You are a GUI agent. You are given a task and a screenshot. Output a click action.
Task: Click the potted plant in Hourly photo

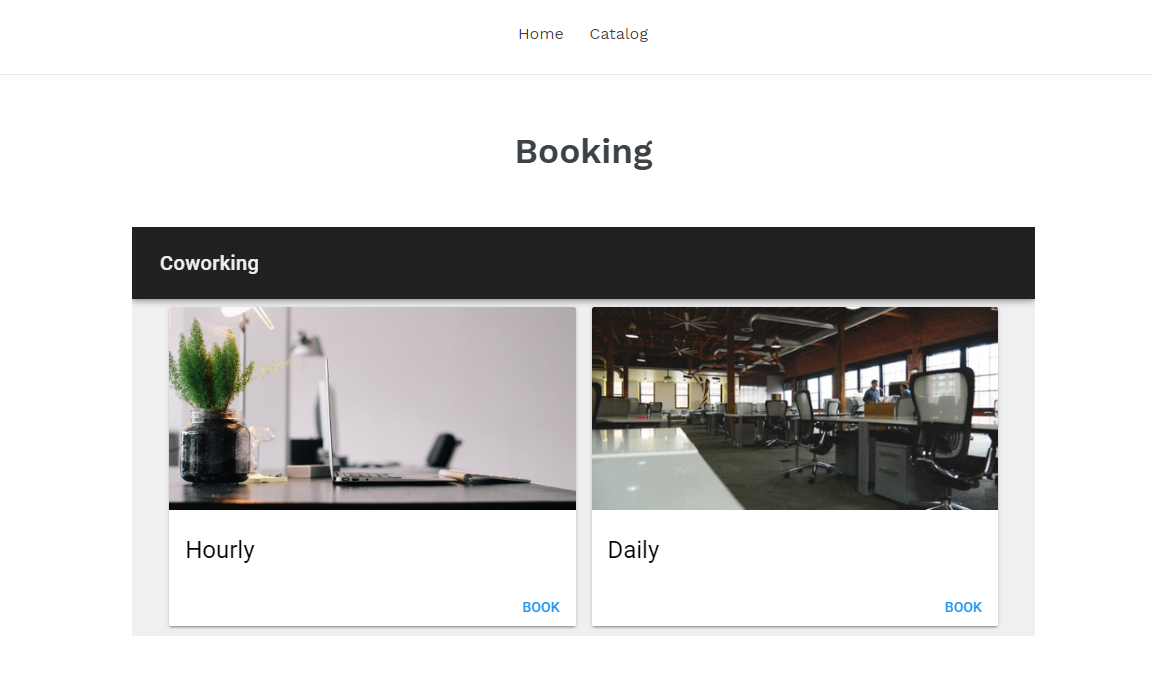point(213,400)
